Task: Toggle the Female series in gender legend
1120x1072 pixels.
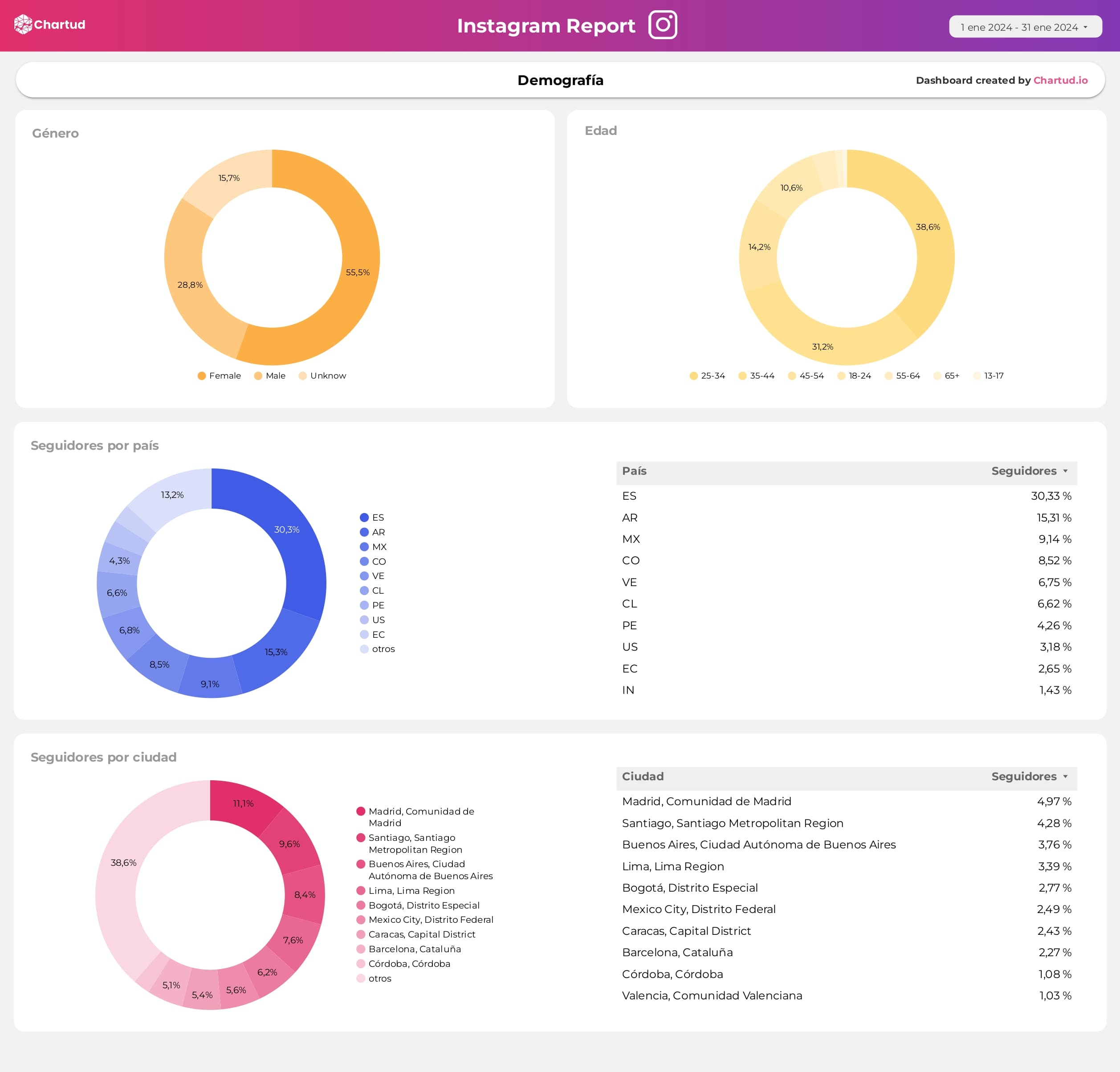Action: tap(201, 375)
